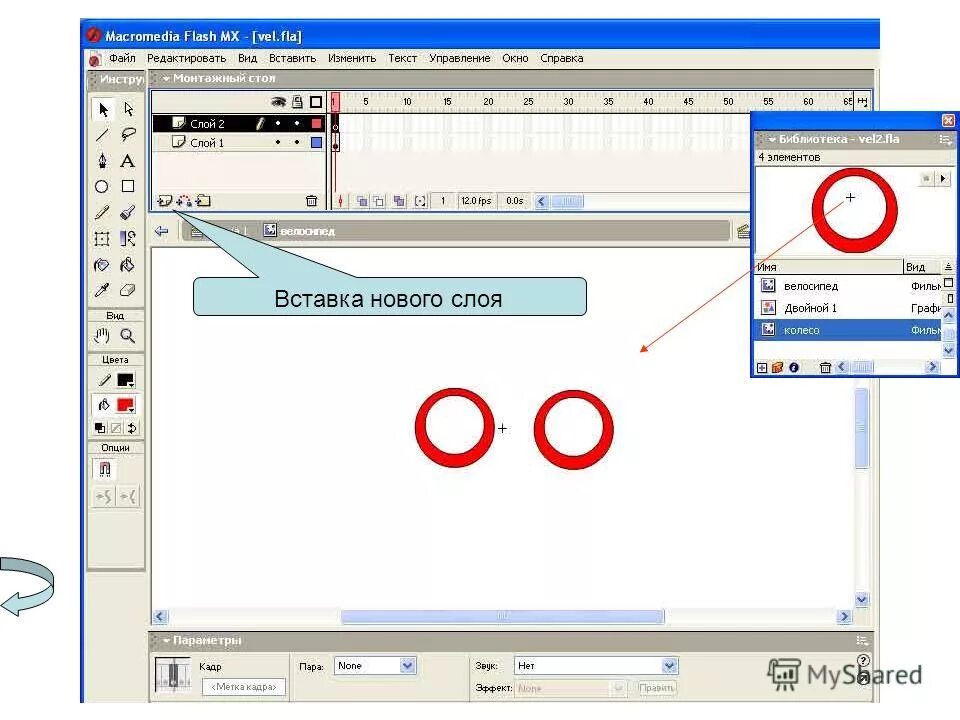Screen dimensions: 960x720
Task: Collapse the Библиотека panel arrow
Action: pyautogui.click(x=772, y=139)
